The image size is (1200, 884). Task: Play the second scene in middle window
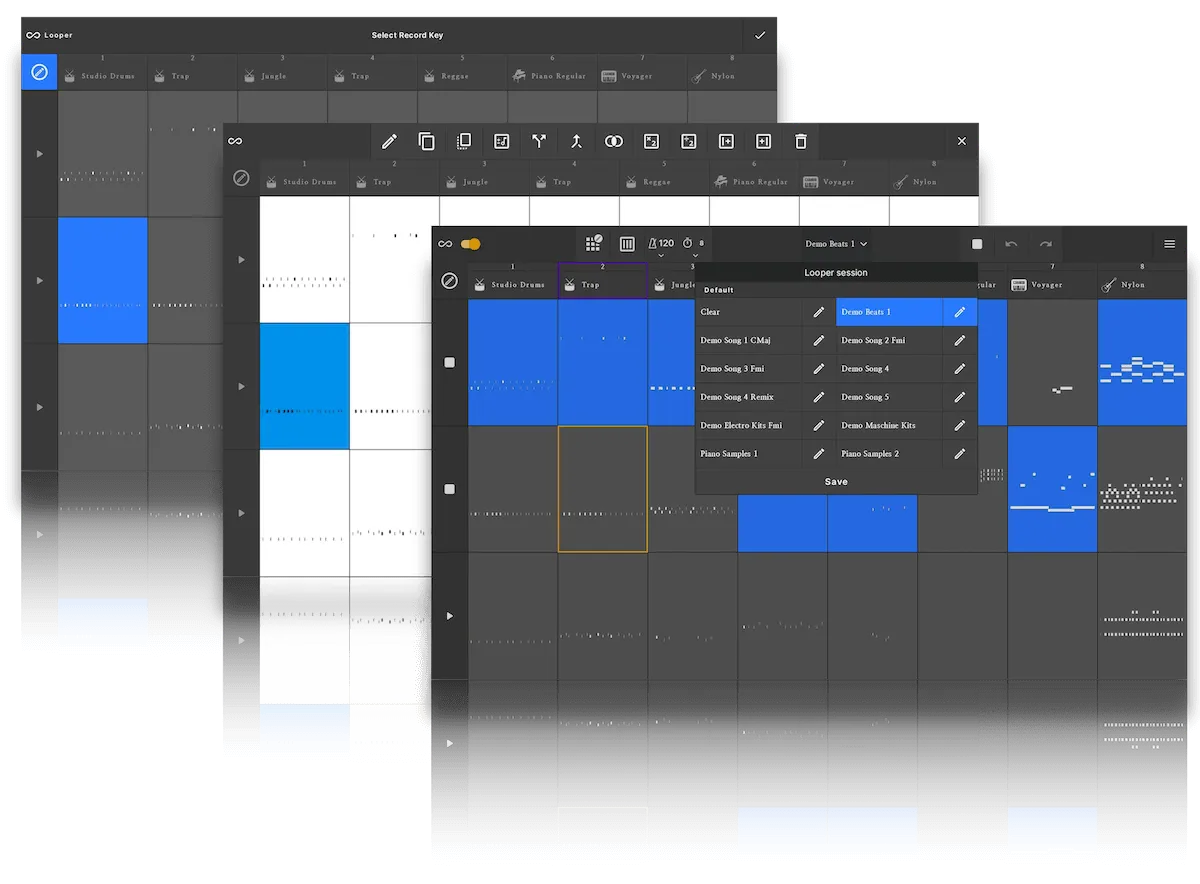point(241,386)
